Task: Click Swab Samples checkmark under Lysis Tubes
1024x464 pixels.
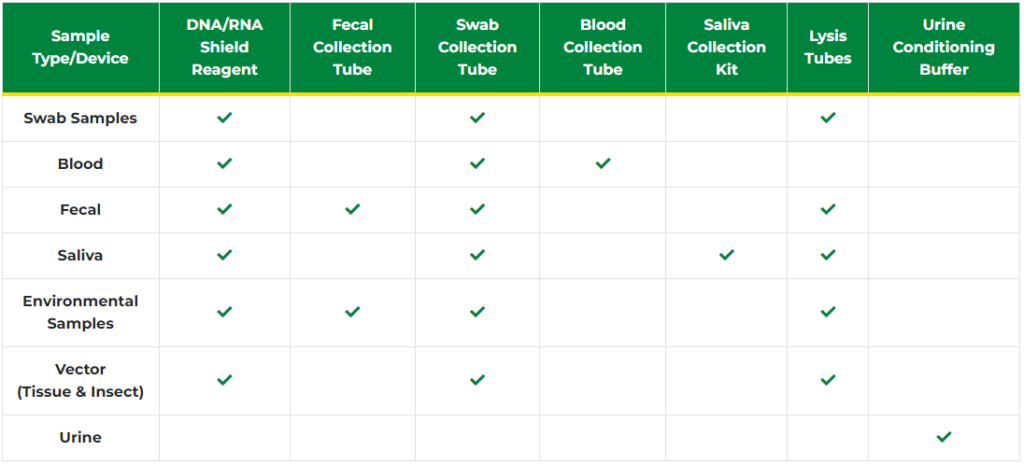Action: point(828,117)
